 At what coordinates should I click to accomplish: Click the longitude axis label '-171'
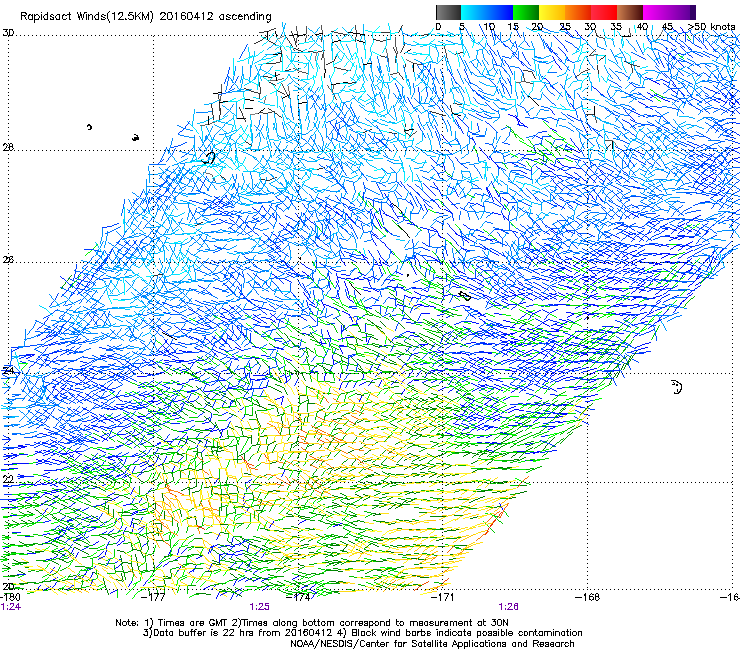(443, 597)
